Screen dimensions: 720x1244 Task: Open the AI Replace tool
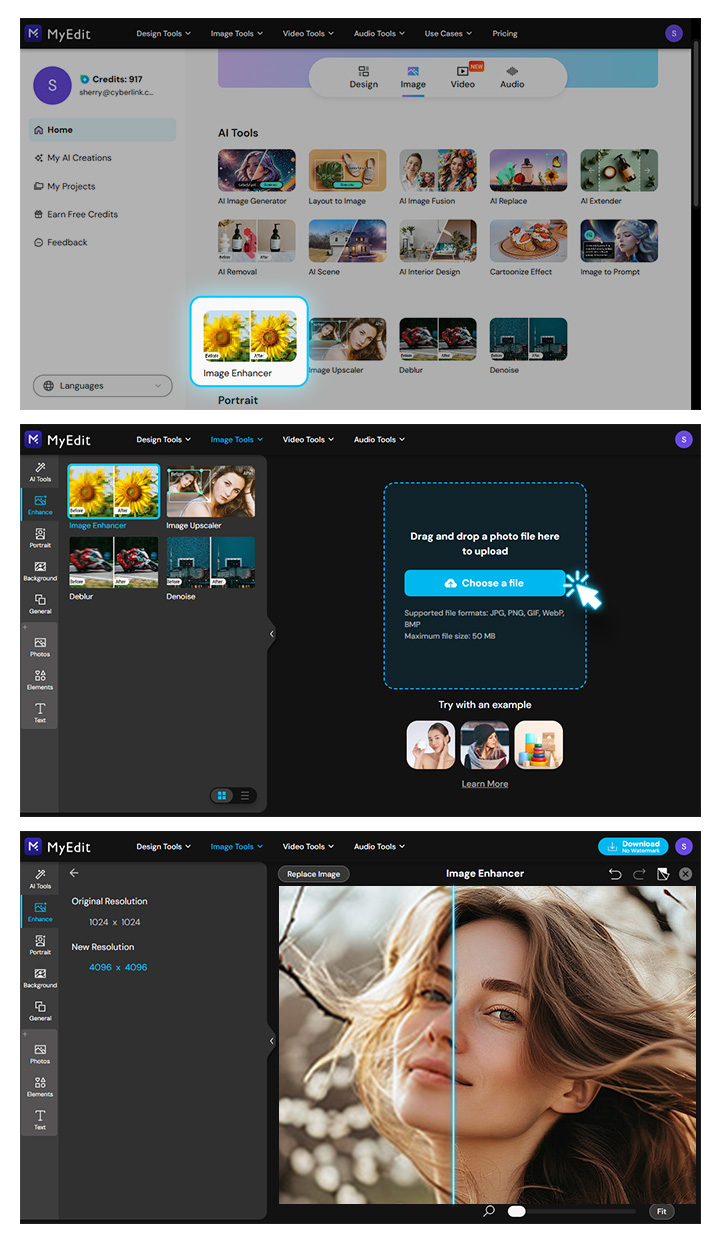(528, 176)
